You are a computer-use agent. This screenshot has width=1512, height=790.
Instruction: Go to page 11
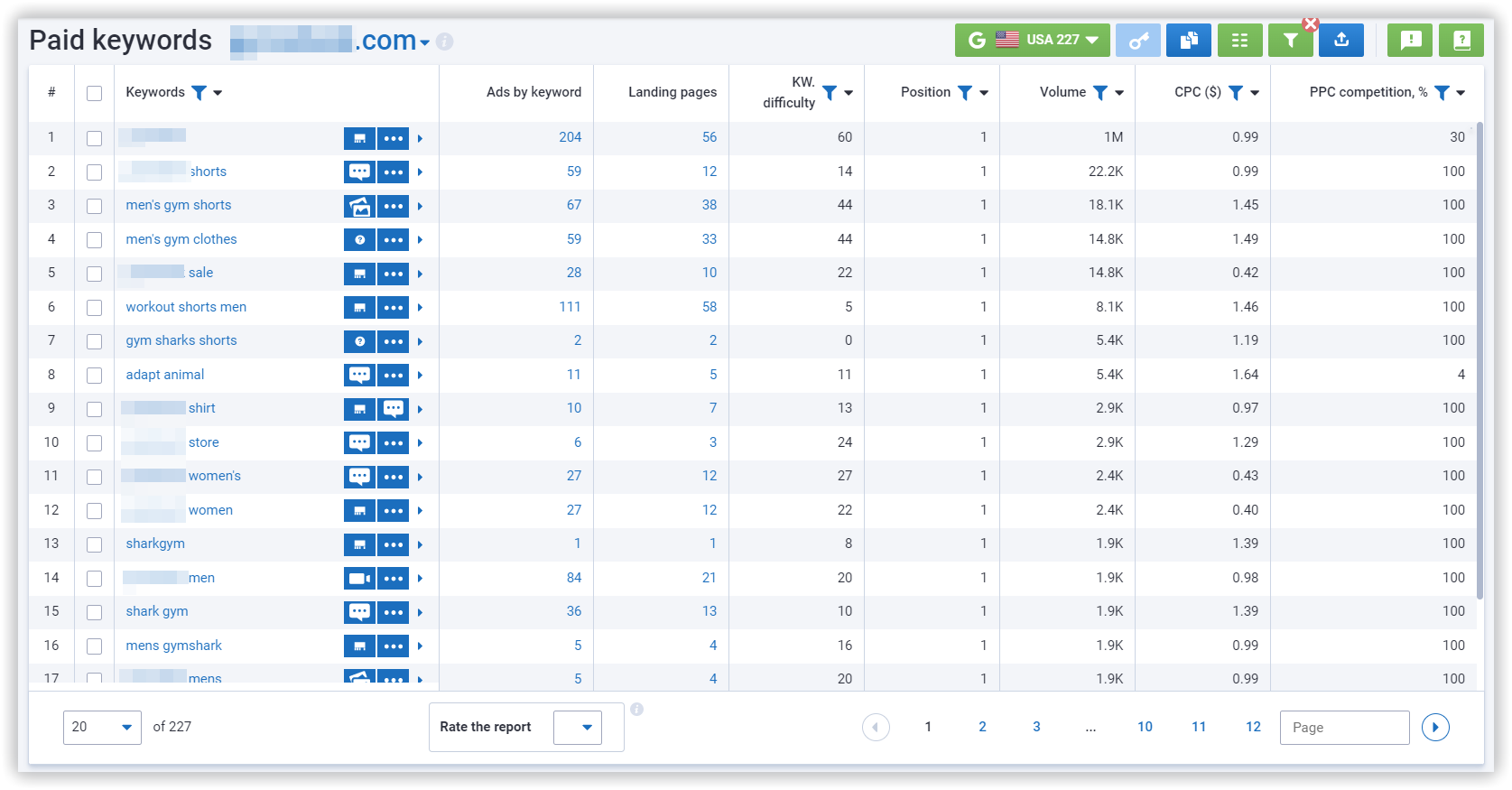(x=1199, y=727)
